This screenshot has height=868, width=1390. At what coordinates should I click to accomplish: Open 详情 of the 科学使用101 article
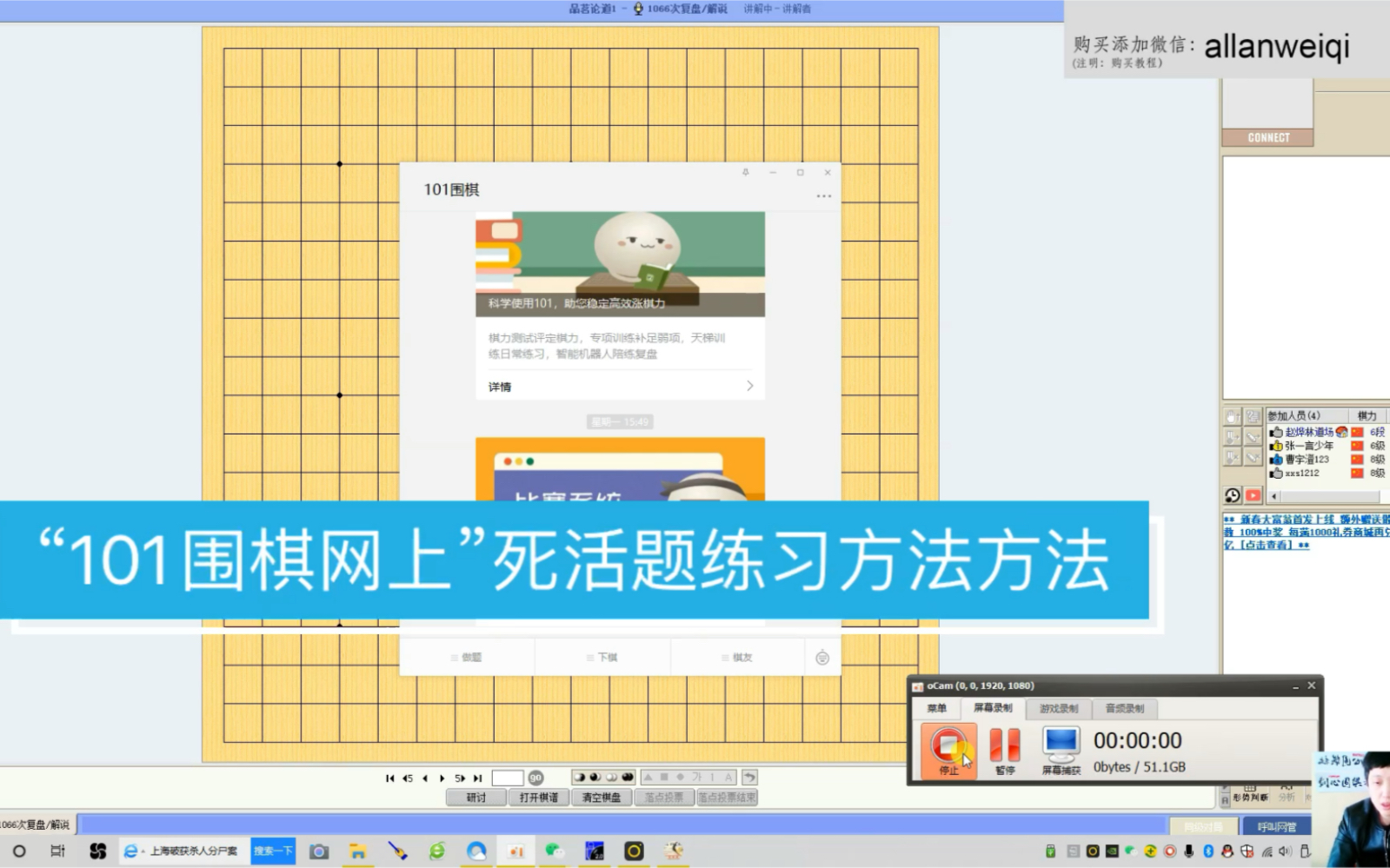(620, 386)
